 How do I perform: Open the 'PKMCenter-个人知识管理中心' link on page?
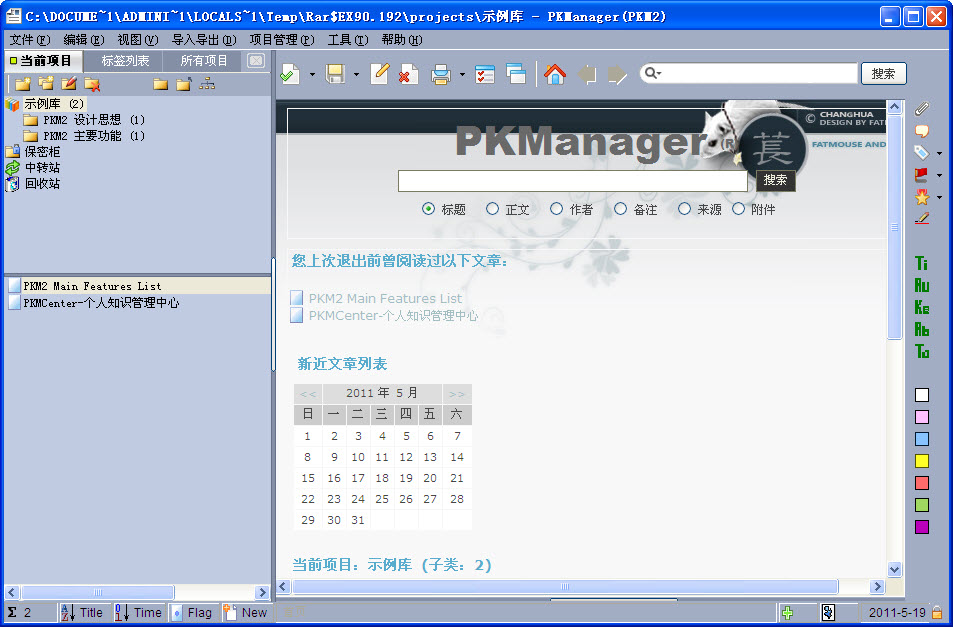(393, 315)
